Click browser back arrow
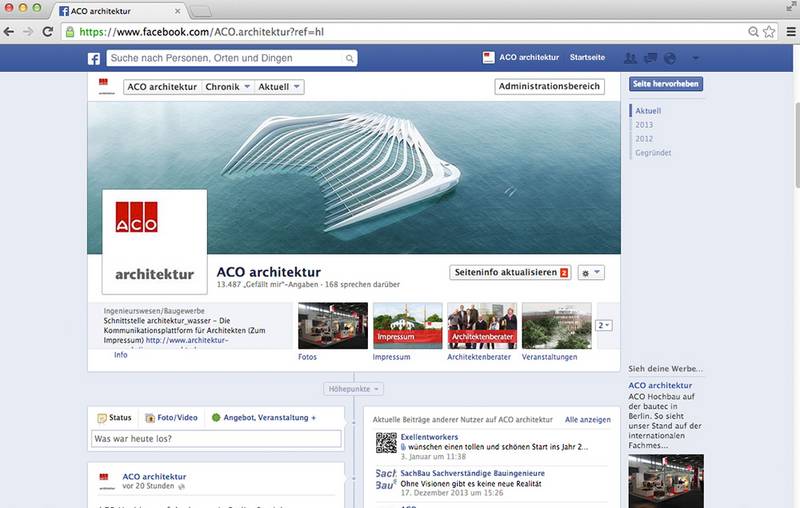Viewport: 800px width, 508px height. pyautogui.click(x=9, y=32)
